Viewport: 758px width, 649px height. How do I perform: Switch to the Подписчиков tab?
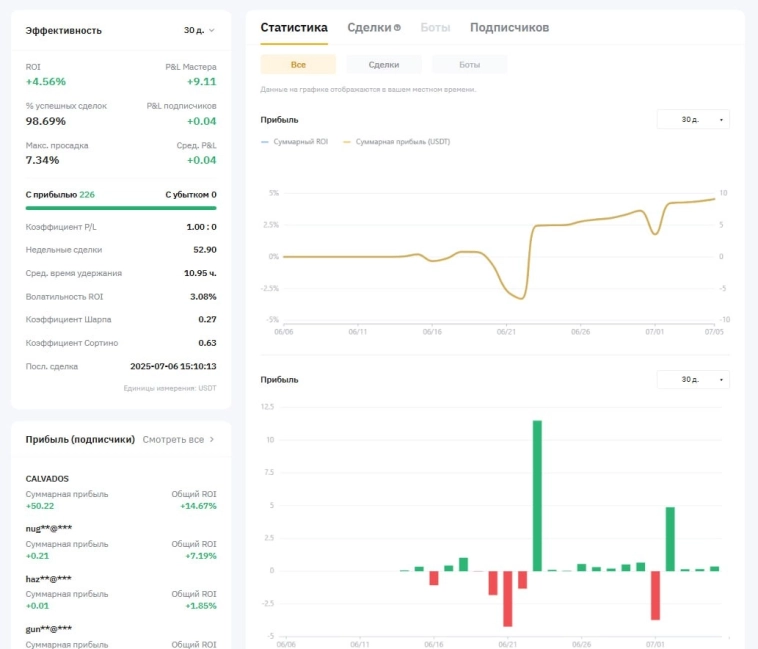[x=509, y=28]
